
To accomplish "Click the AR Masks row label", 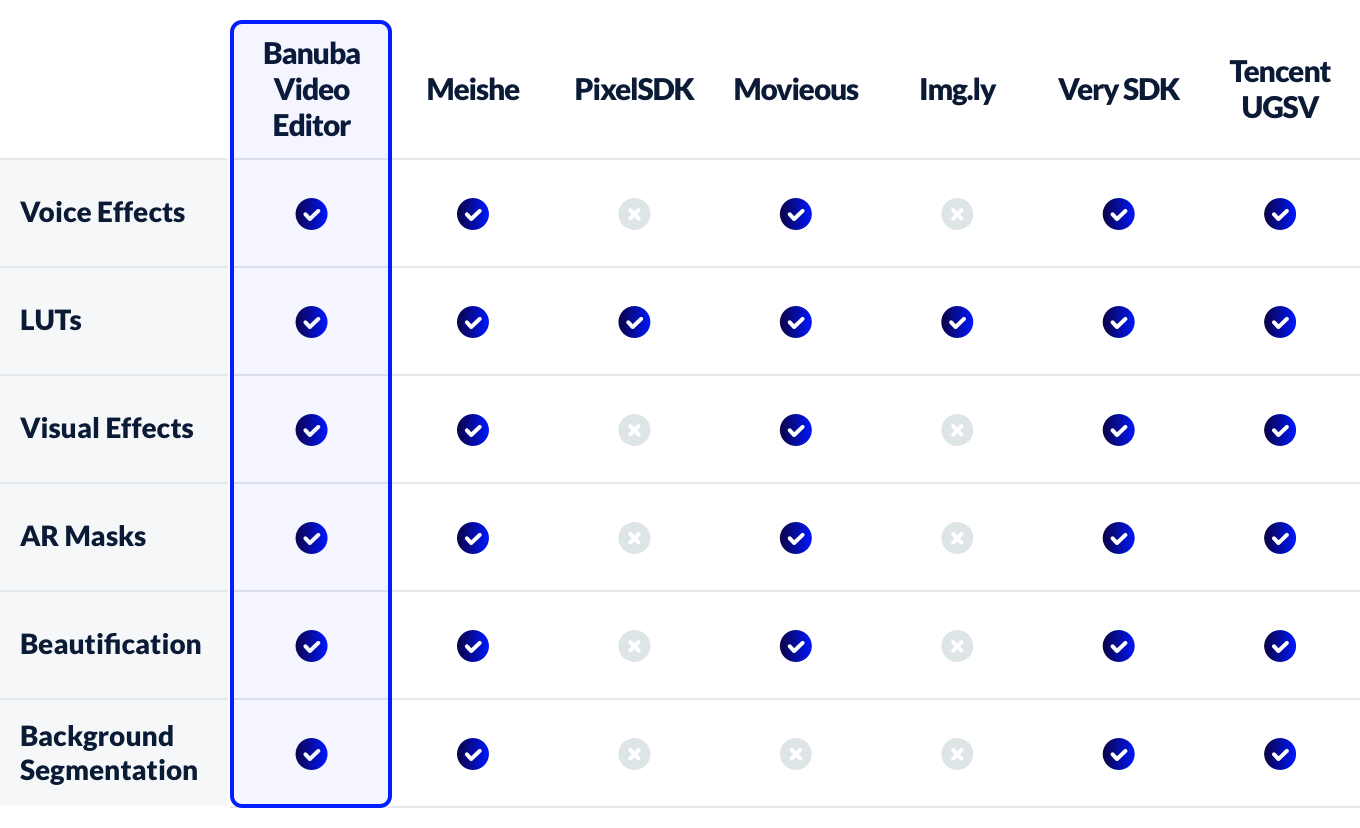I will coord(83,537).
